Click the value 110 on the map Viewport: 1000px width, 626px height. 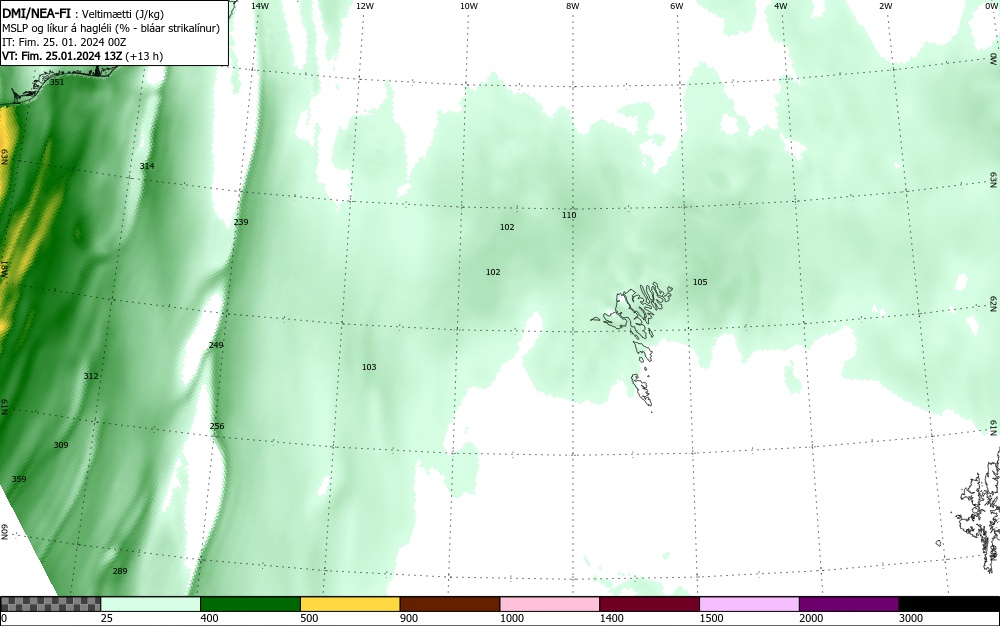click(x=569, y=215)
